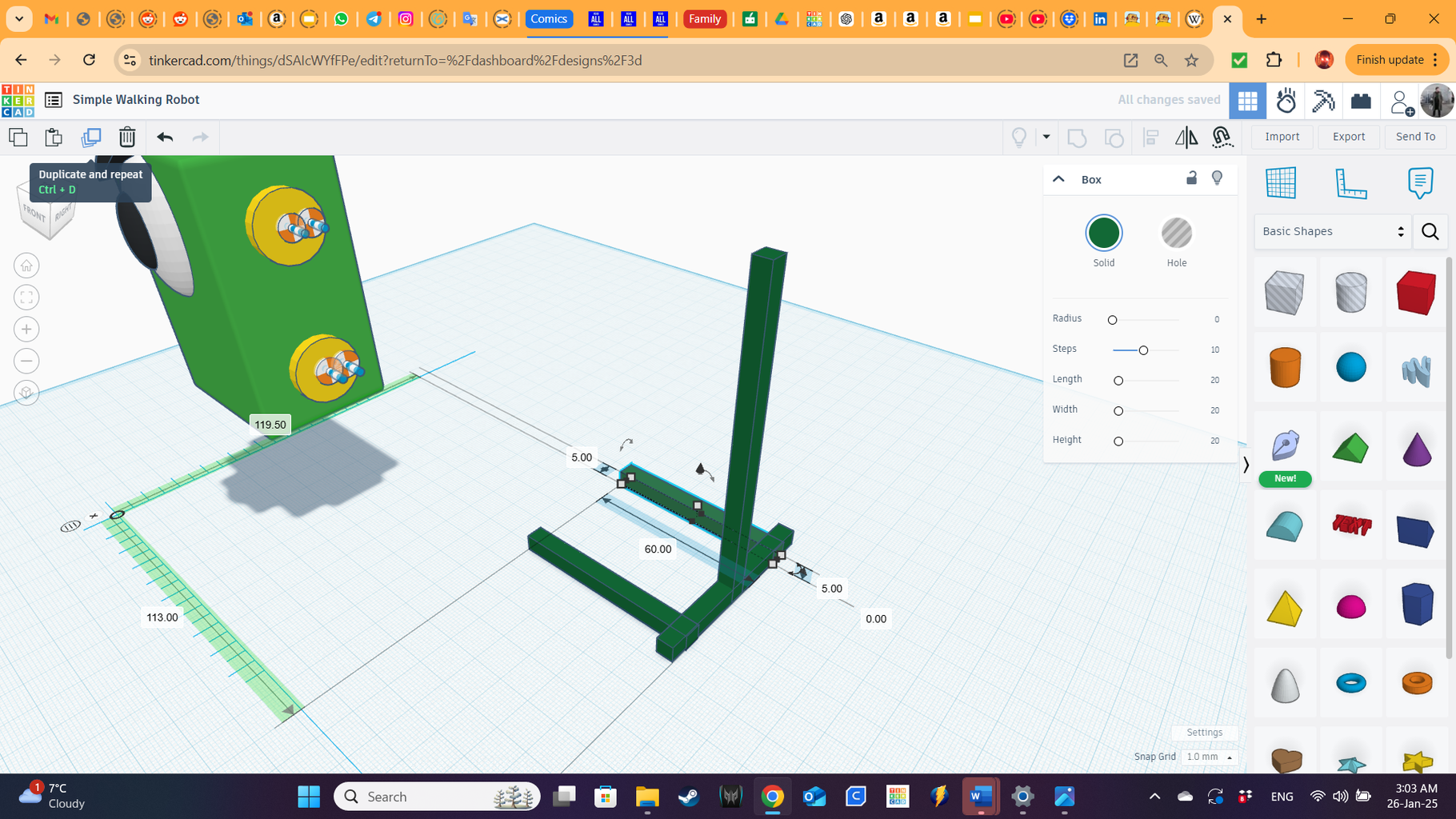The image size is (1456, 819).
Task: Switch perspective orthographic view icon
Action: point(26,393)
